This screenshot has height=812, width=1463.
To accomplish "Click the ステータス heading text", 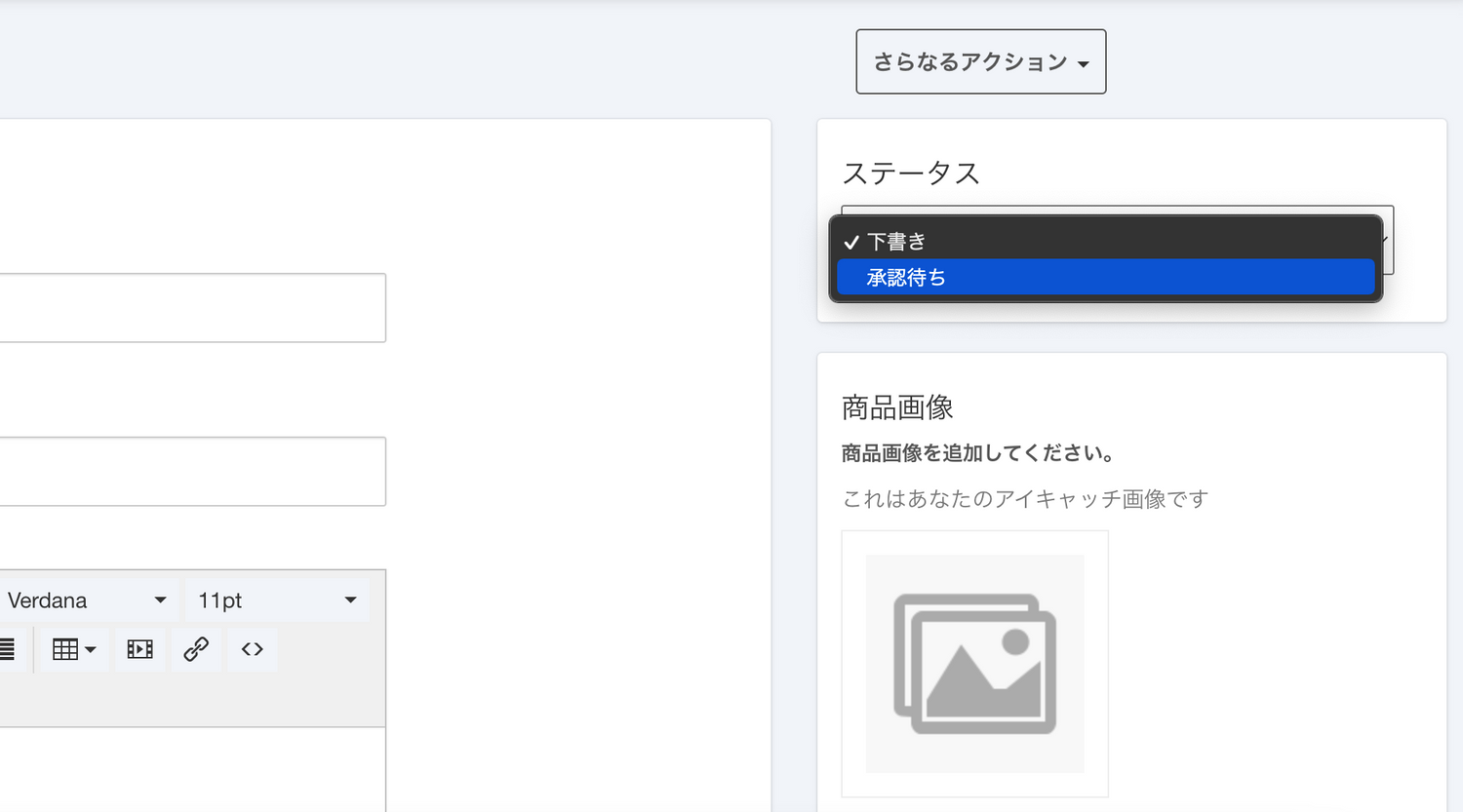I will pyautogui.click(x=911, y=173).
